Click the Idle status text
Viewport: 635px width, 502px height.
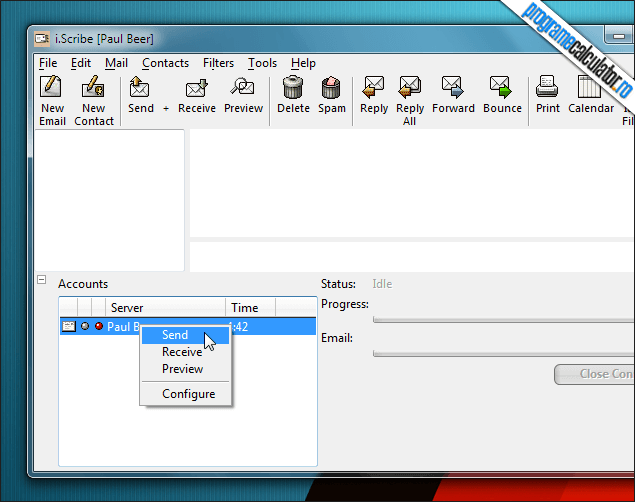pos(382,284)
